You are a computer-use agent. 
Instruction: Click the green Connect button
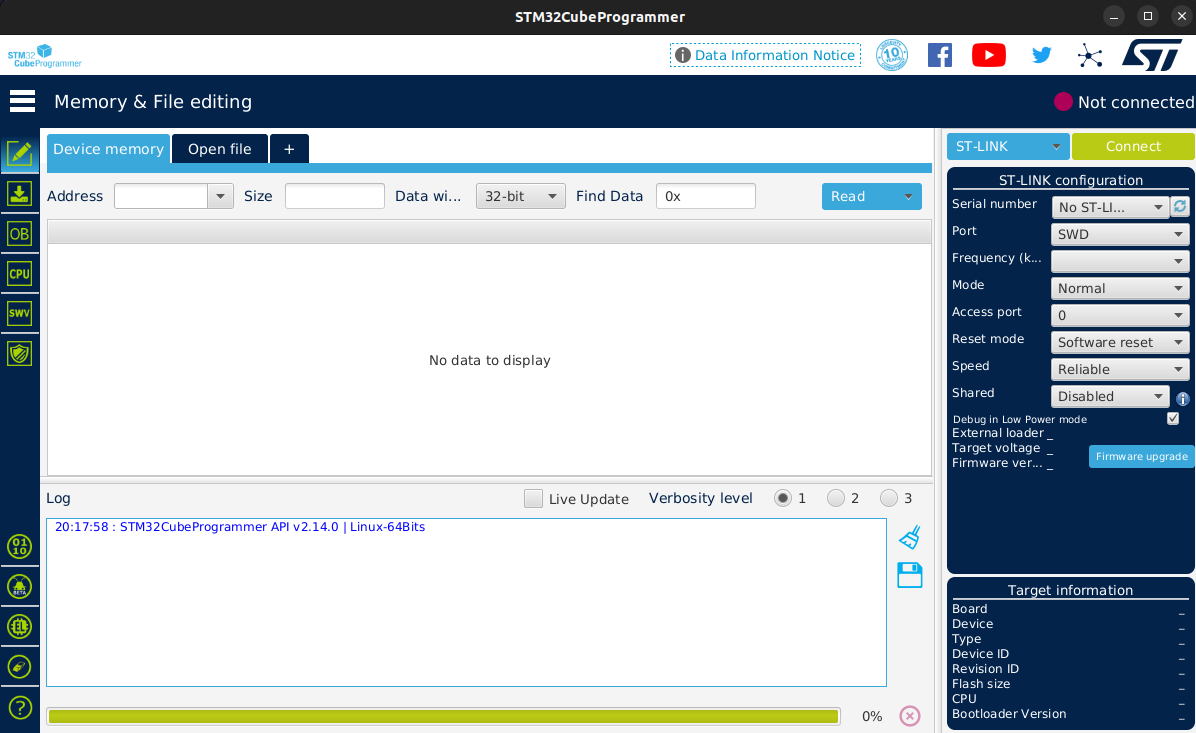1133,146
